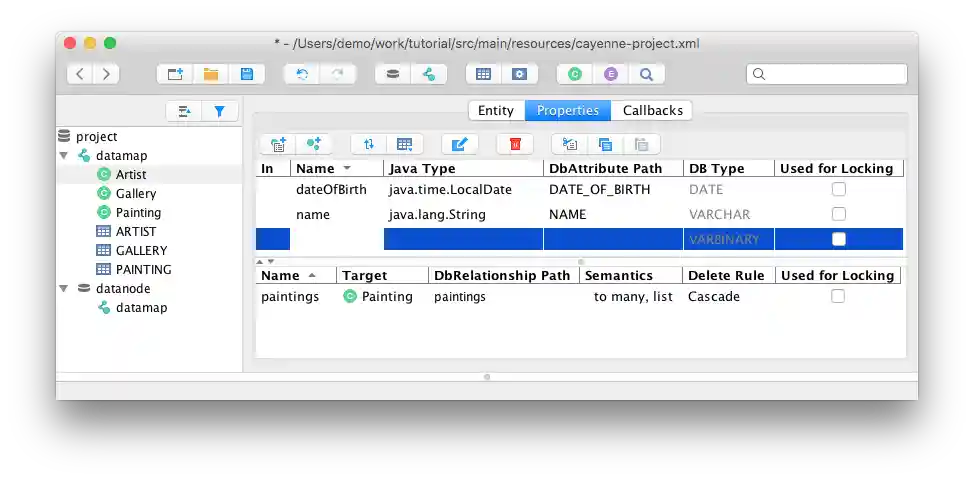Viewport: 974px width, 480px height.
Task: Create a query with magnifier icon
Action: pyautogui.click(x=647, y=75)
